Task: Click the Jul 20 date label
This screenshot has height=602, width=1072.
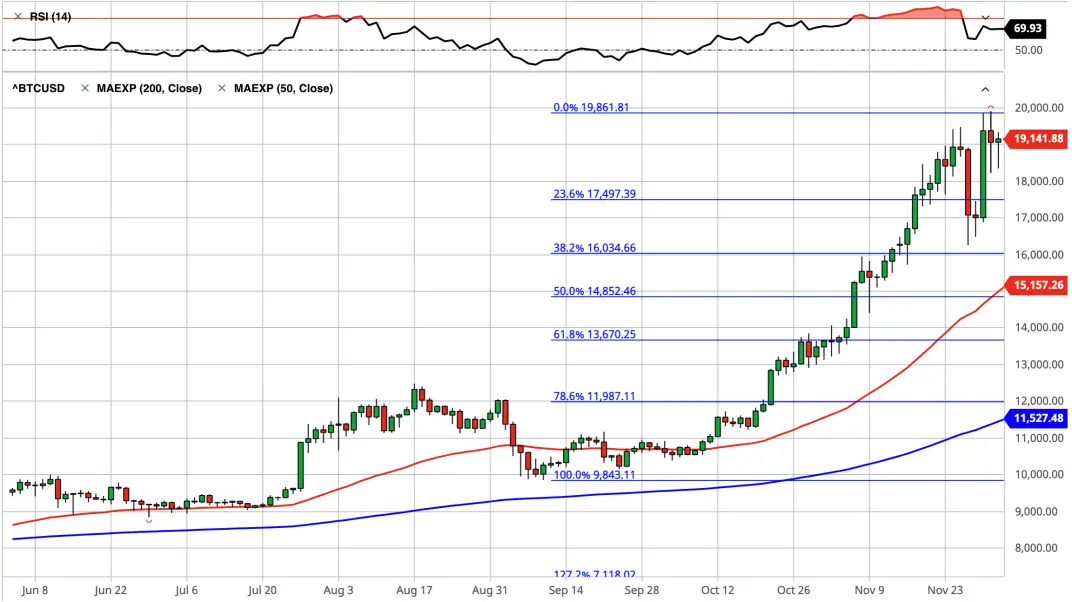Action: [263, 590]
